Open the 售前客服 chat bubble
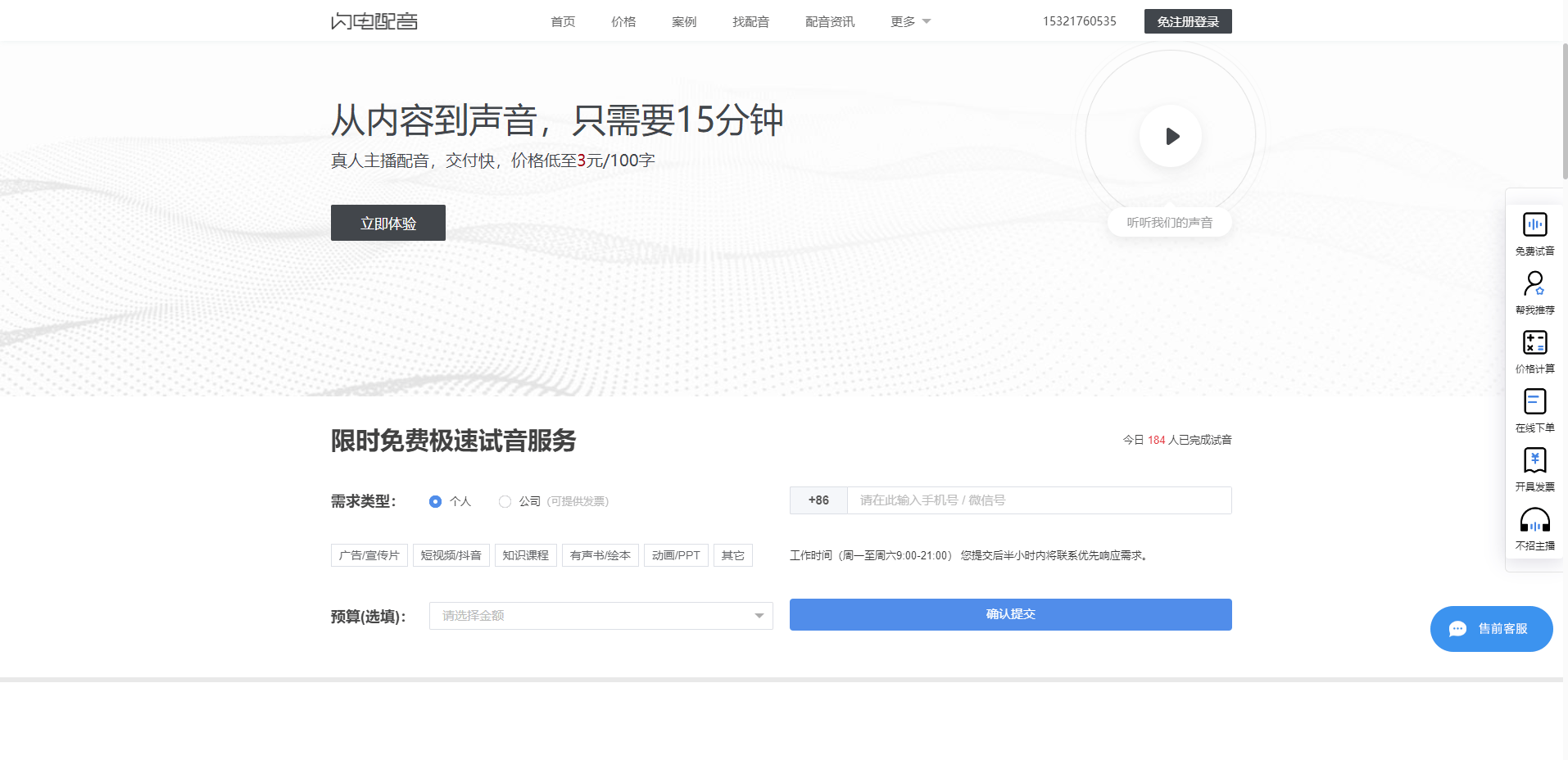Image resolution: width=1568 pixels, height=760 pixels. click(1491, 628)
